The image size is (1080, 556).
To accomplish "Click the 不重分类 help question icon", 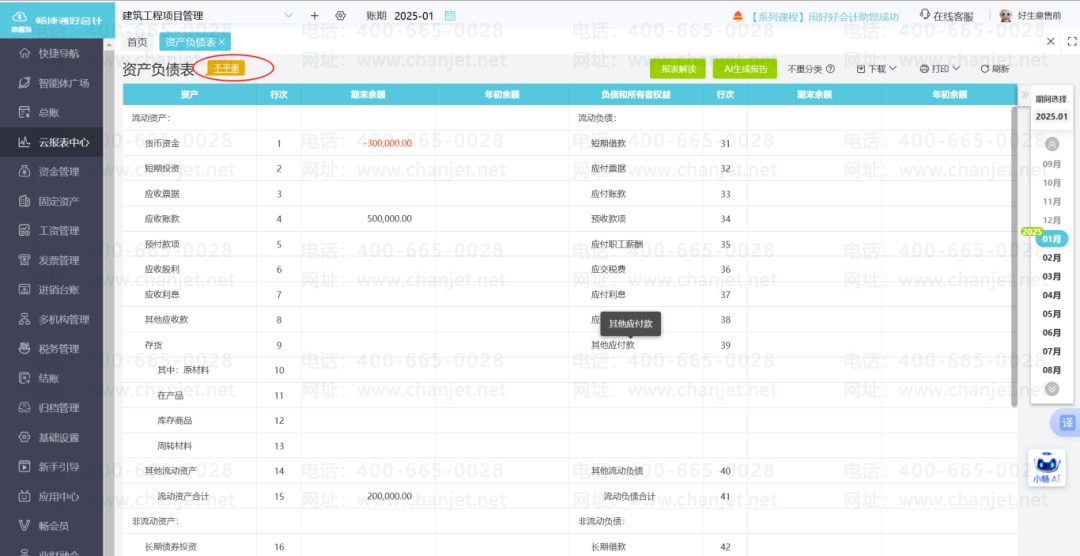I will (830, 69).
